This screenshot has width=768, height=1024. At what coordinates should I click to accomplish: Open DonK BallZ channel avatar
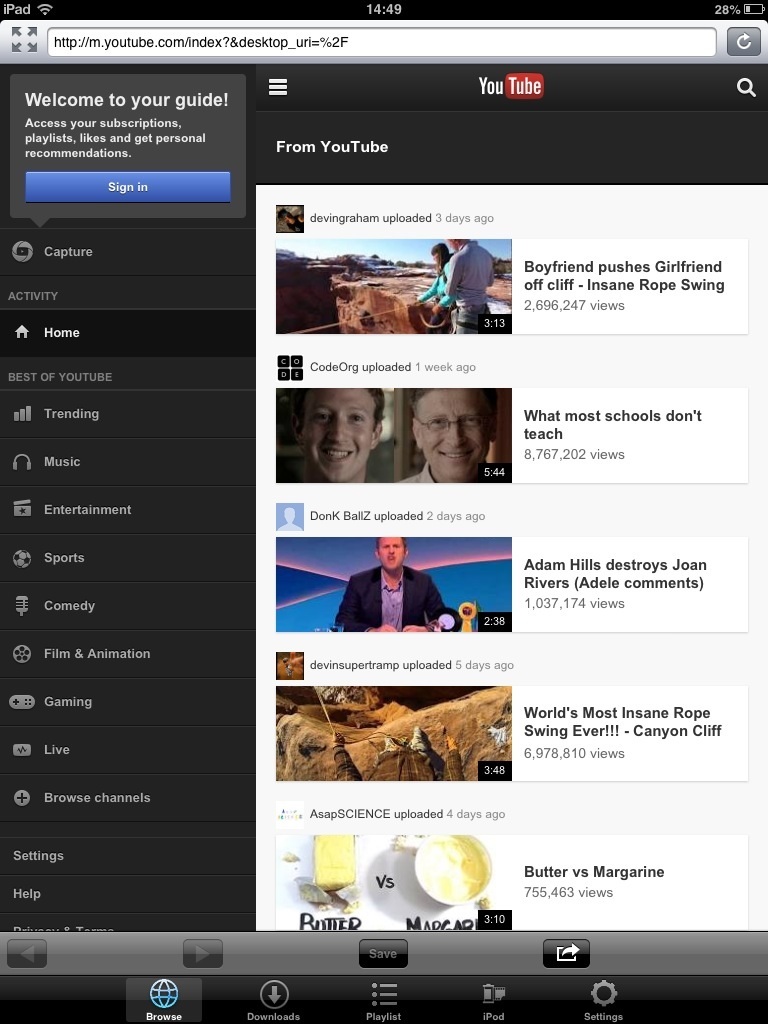coord(290,517)
